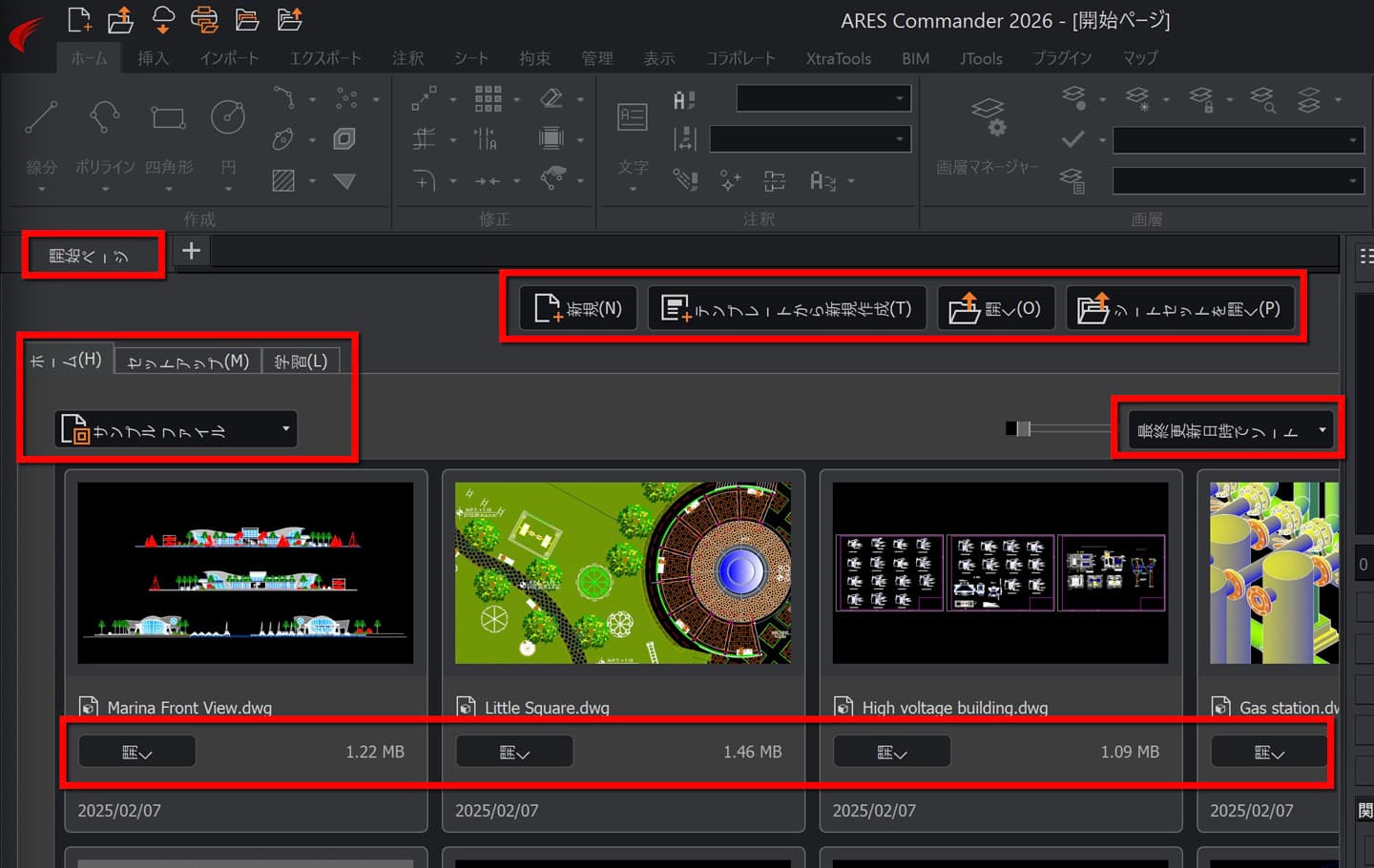Viewport: 1374px width, 868px height.
Task: Select the Line (線分) tool
Action: [41, 118]
